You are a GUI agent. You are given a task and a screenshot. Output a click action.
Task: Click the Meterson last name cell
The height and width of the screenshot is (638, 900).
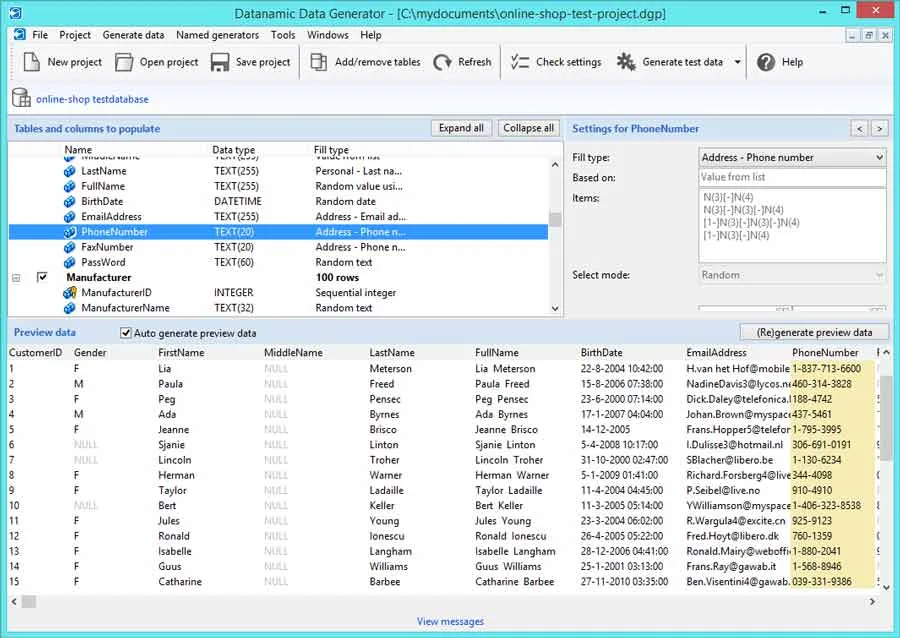point(390,368)
